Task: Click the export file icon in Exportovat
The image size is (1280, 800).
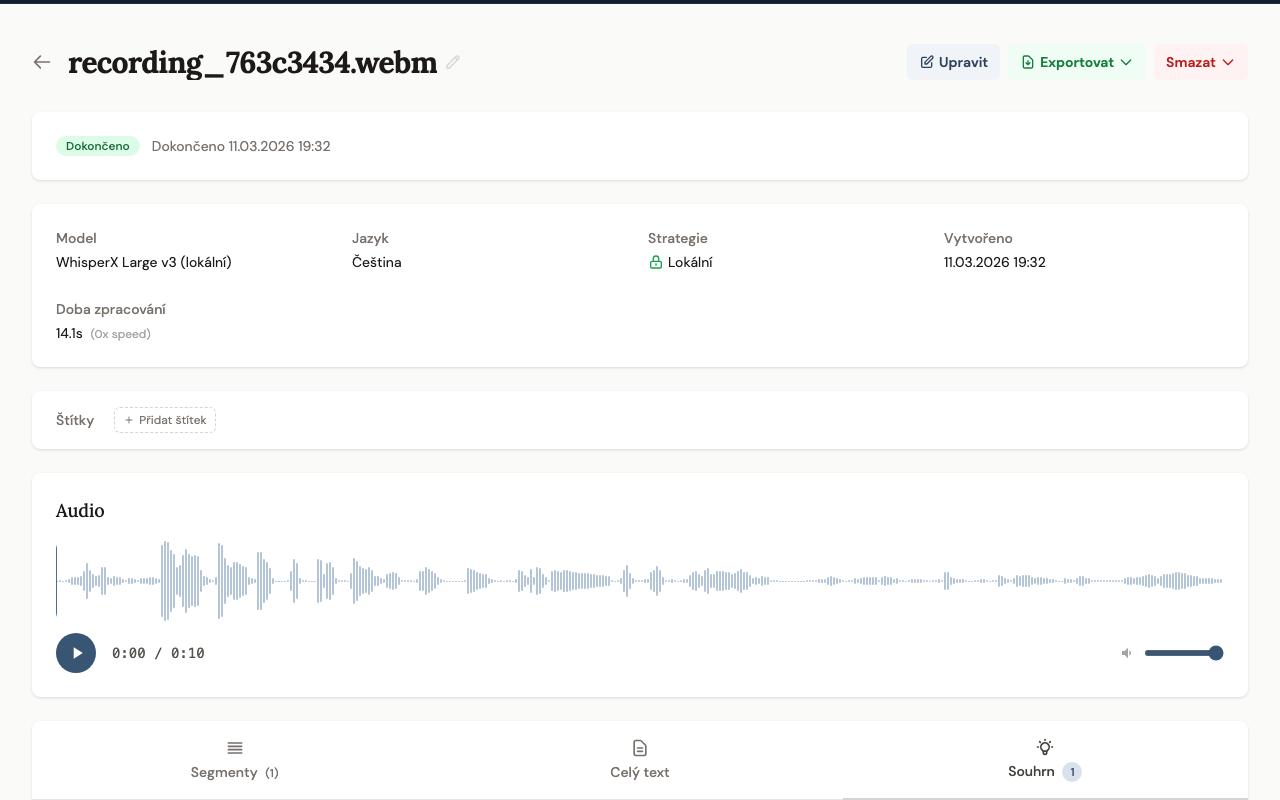Action: point(1027,62)
